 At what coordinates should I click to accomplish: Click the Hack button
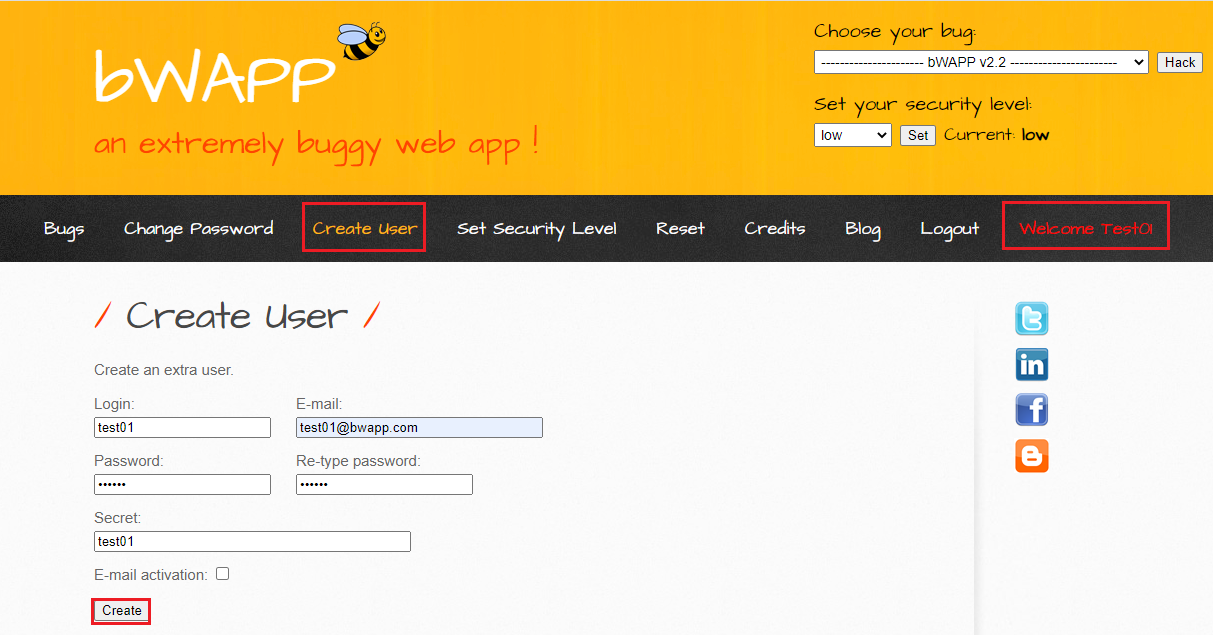pos(1180,62)
